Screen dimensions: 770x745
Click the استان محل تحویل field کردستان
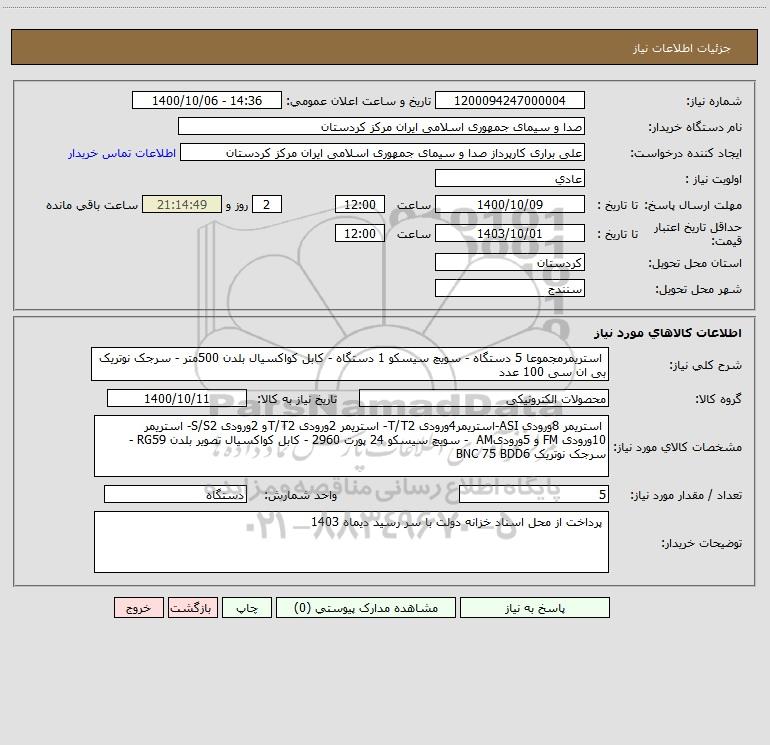pyautogui.click(x=510, y=262)
